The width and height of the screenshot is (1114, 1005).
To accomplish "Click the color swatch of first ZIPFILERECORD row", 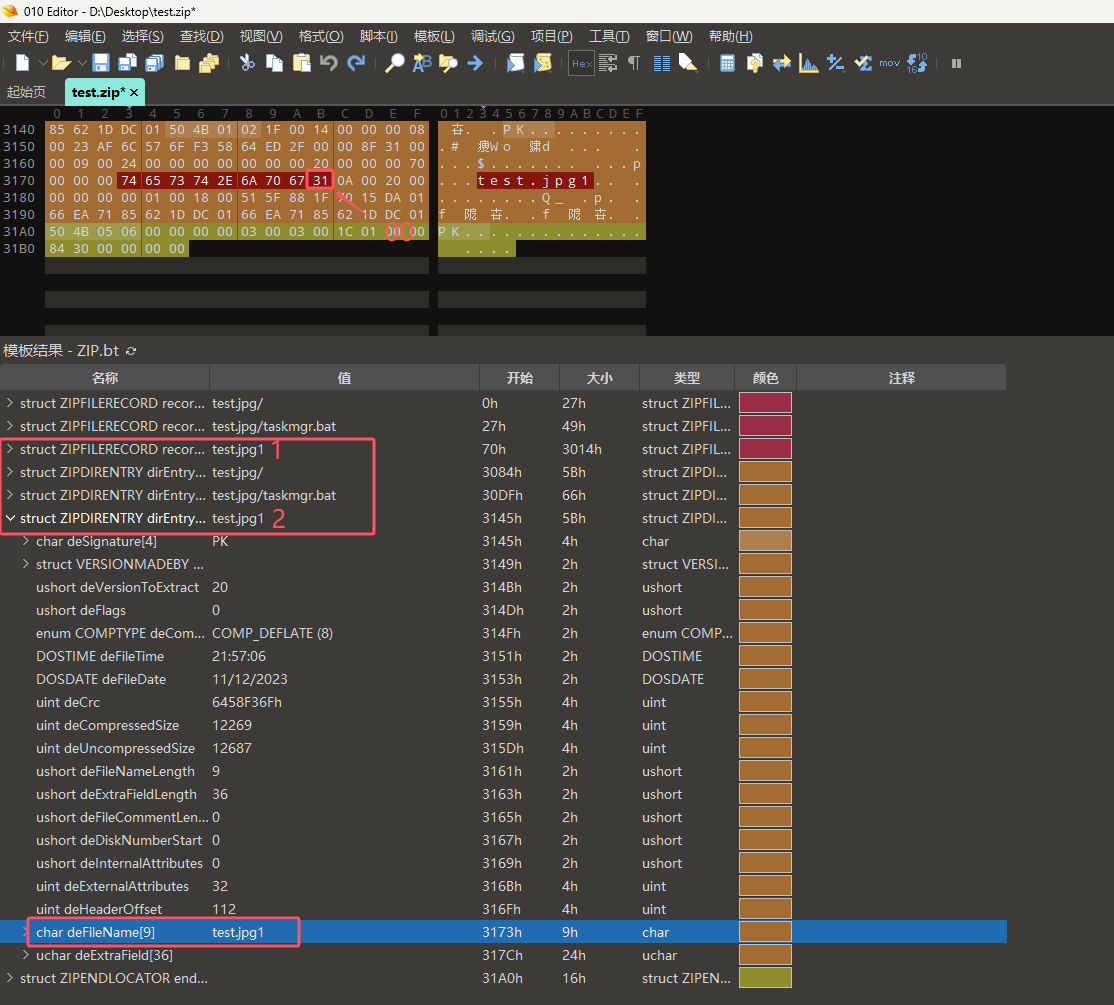I will click(765, 403).
